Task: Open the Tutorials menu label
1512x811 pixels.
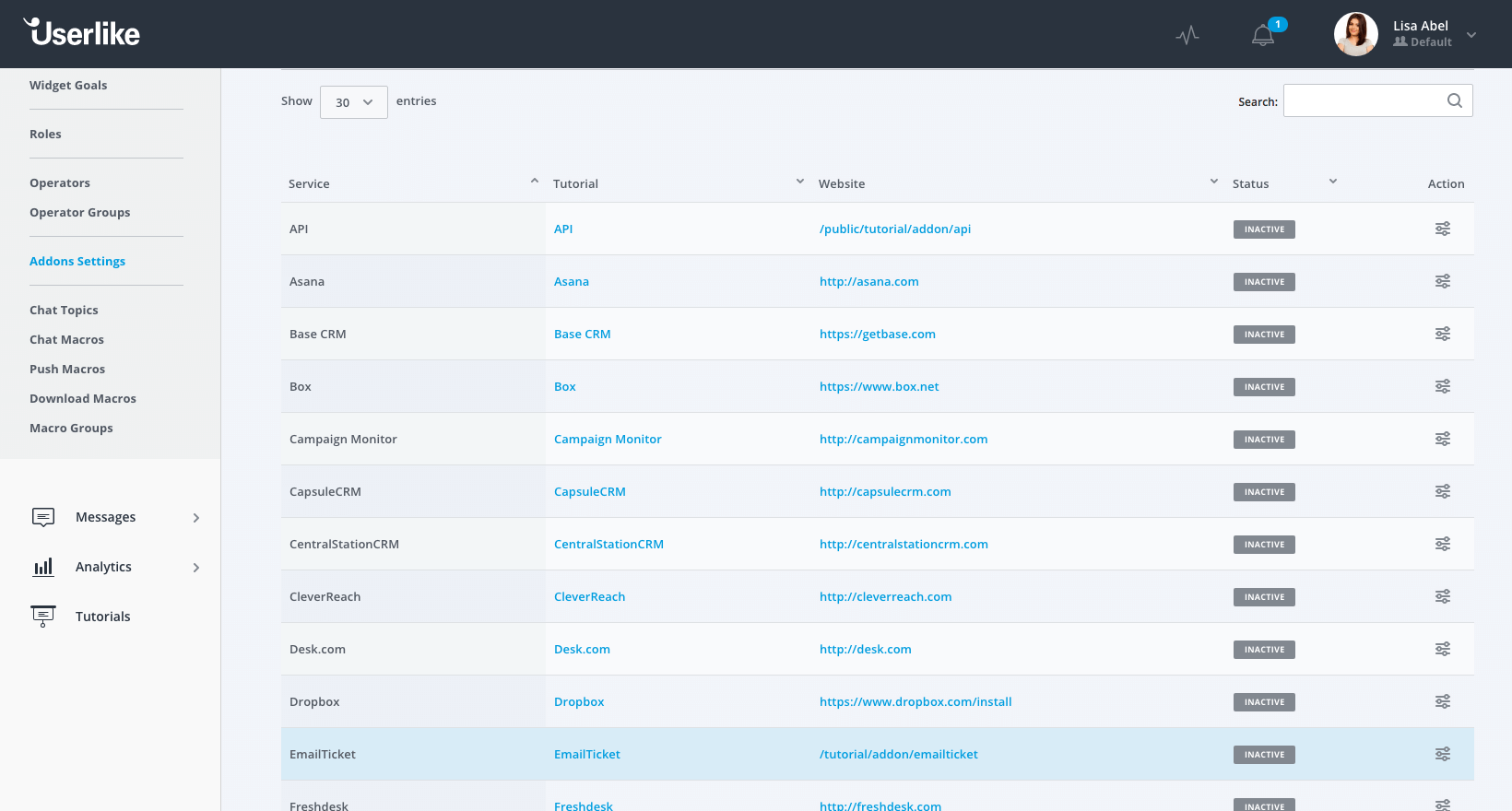Action: [103, 617]
